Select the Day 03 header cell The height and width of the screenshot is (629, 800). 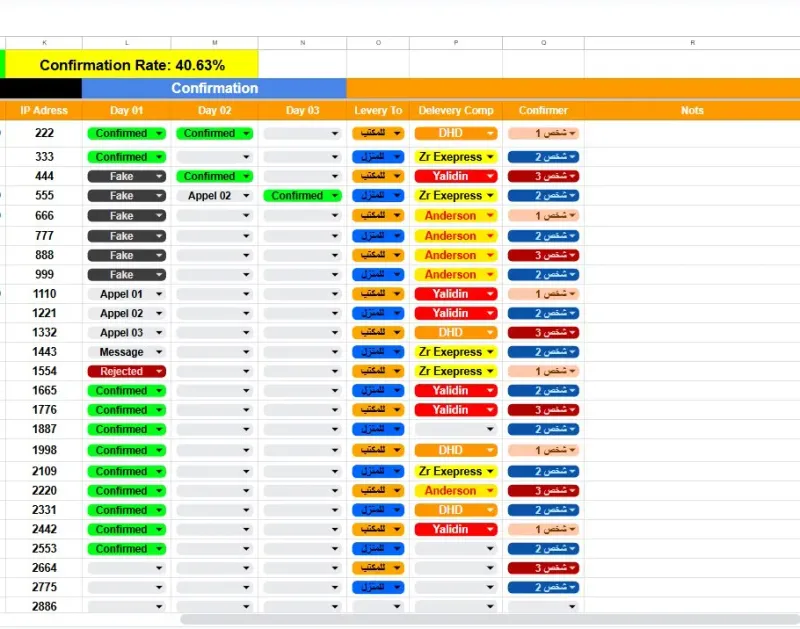[303, 110]
